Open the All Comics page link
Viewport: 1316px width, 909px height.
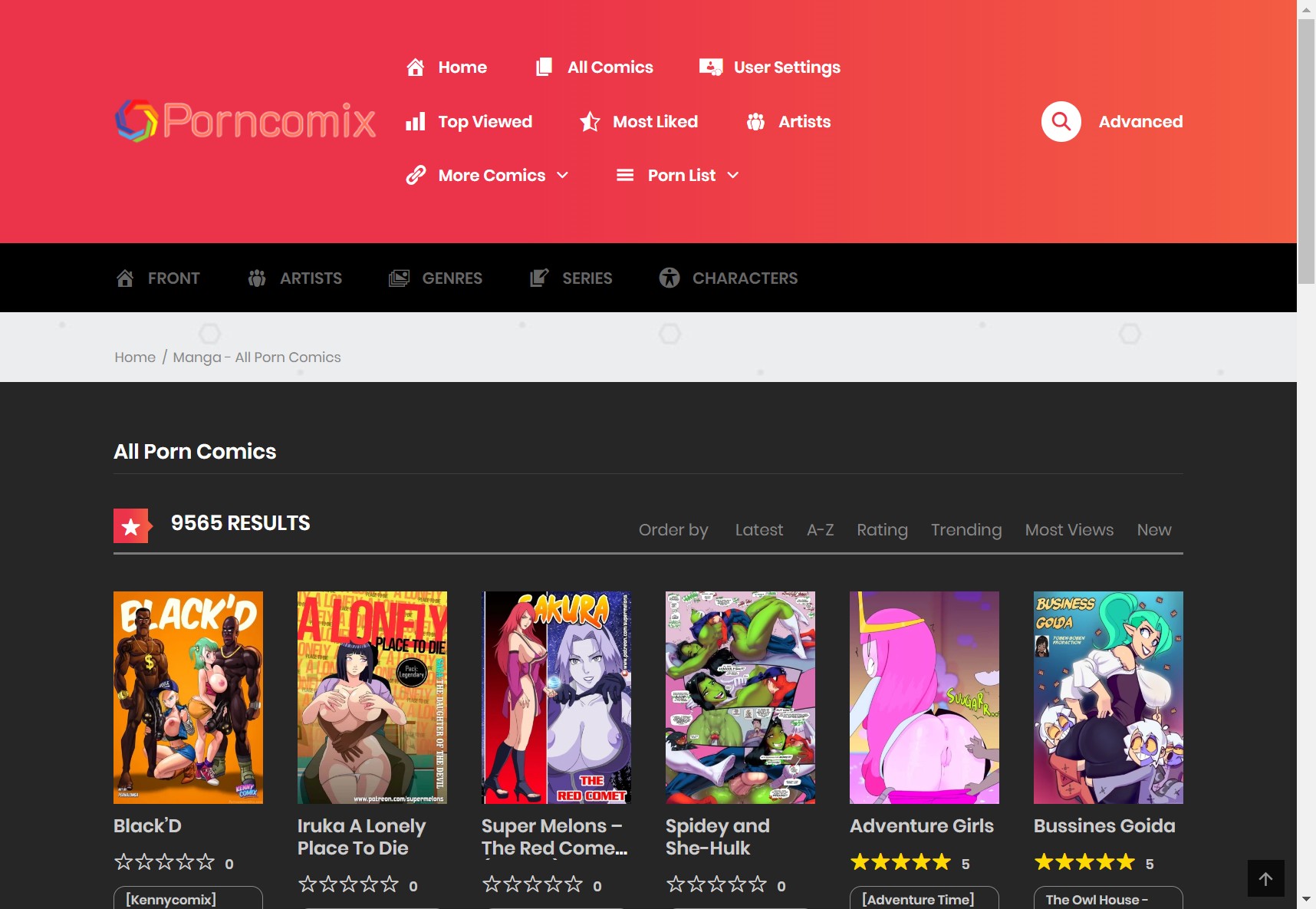pyautogui.click(x=610, y=68)
